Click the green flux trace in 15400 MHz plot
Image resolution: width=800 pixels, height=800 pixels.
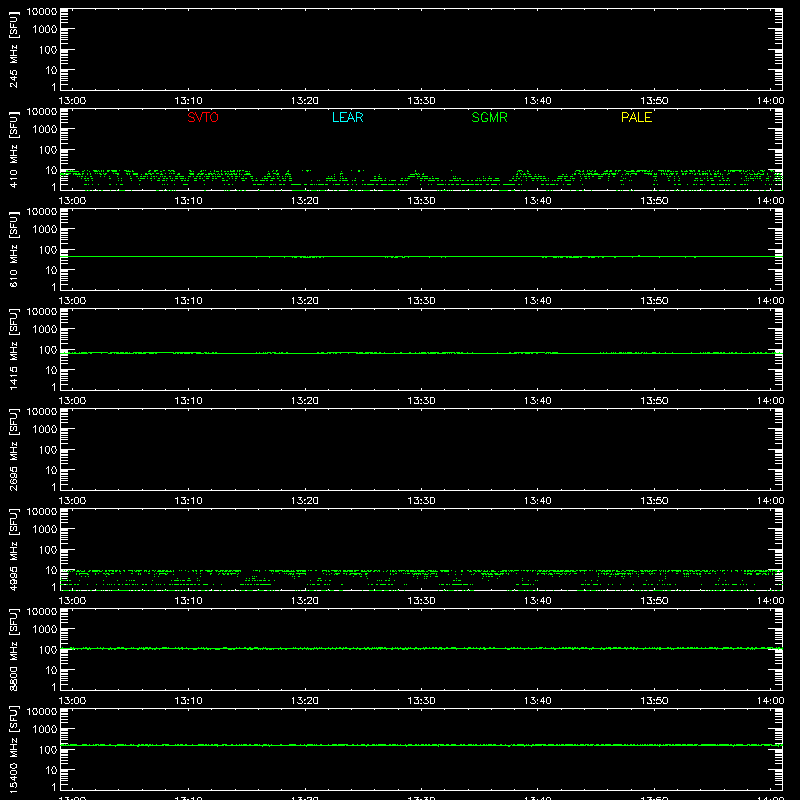coord(421,745)
